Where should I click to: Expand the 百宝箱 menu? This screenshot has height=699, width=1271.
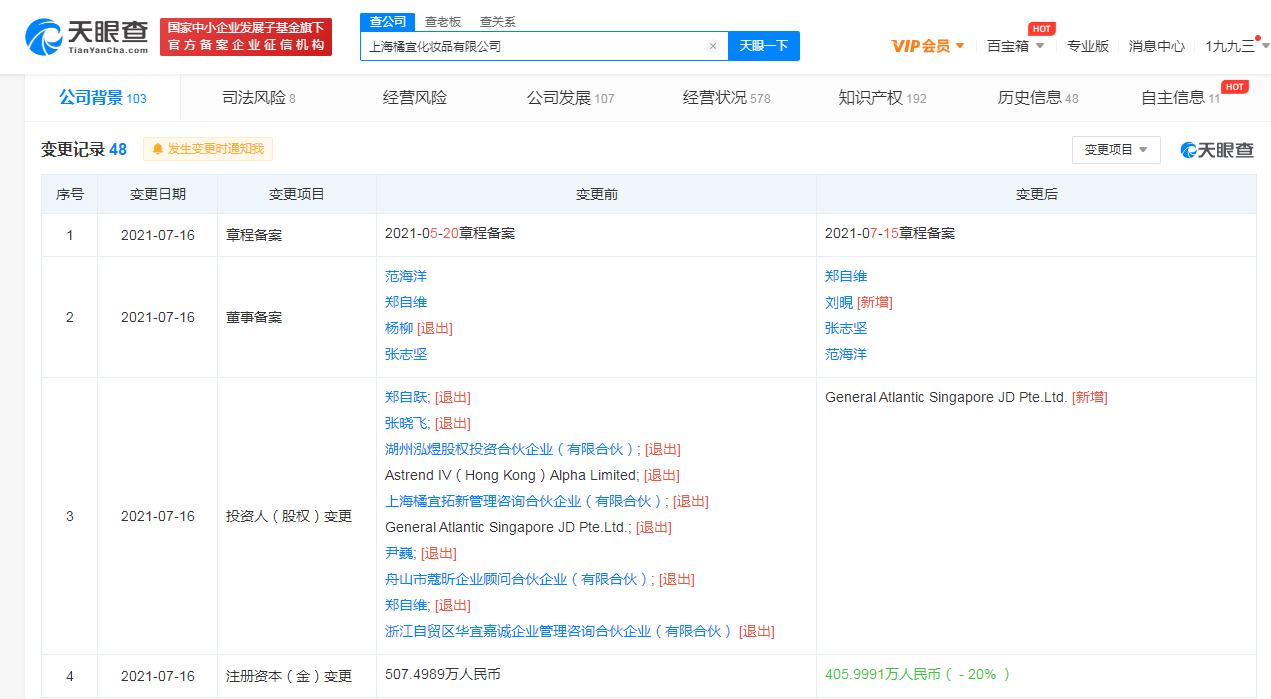click(x=1015, y=46)
